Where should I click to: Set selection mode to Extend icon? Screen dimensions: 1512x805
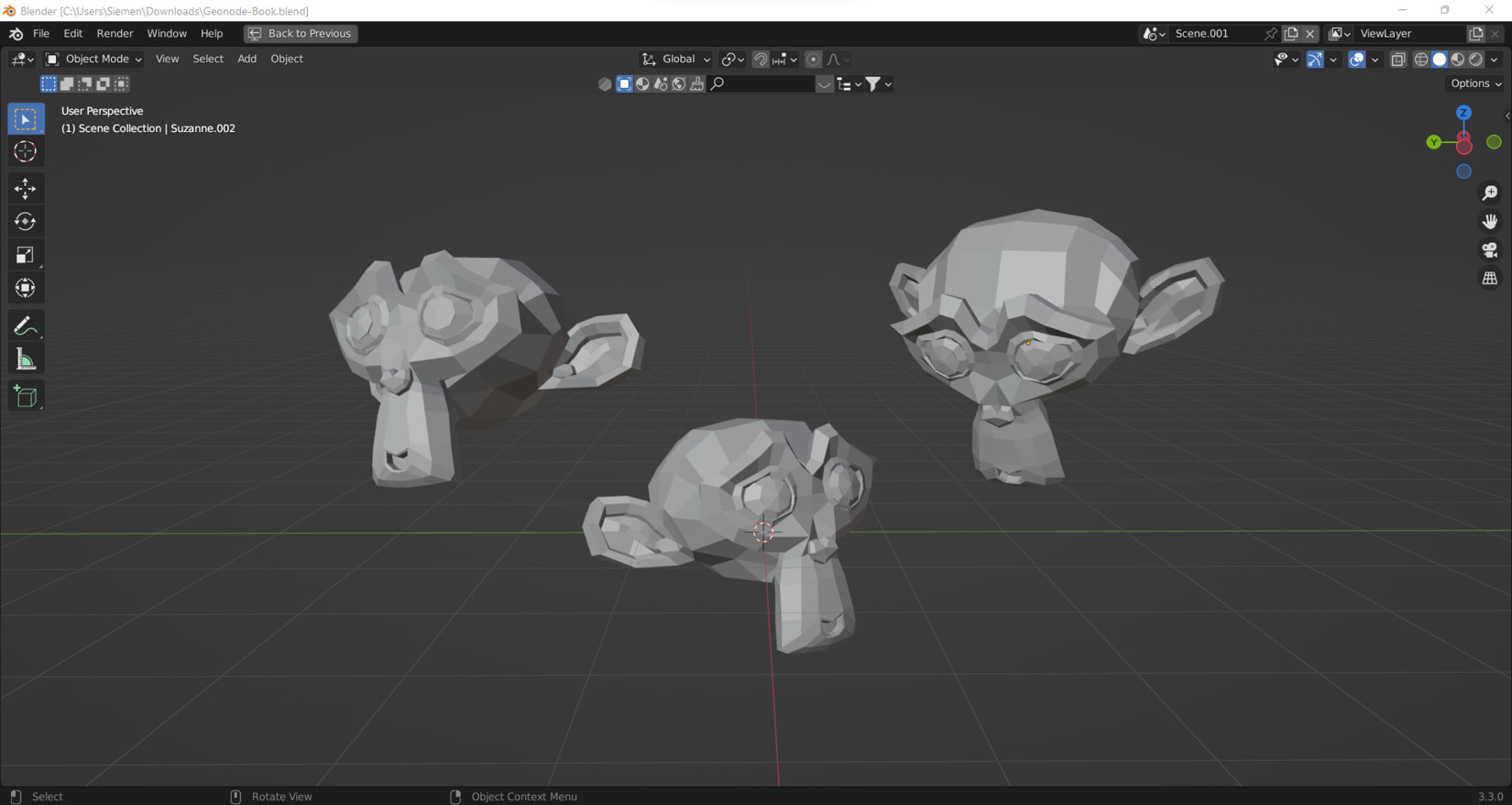tap(67, 83)
